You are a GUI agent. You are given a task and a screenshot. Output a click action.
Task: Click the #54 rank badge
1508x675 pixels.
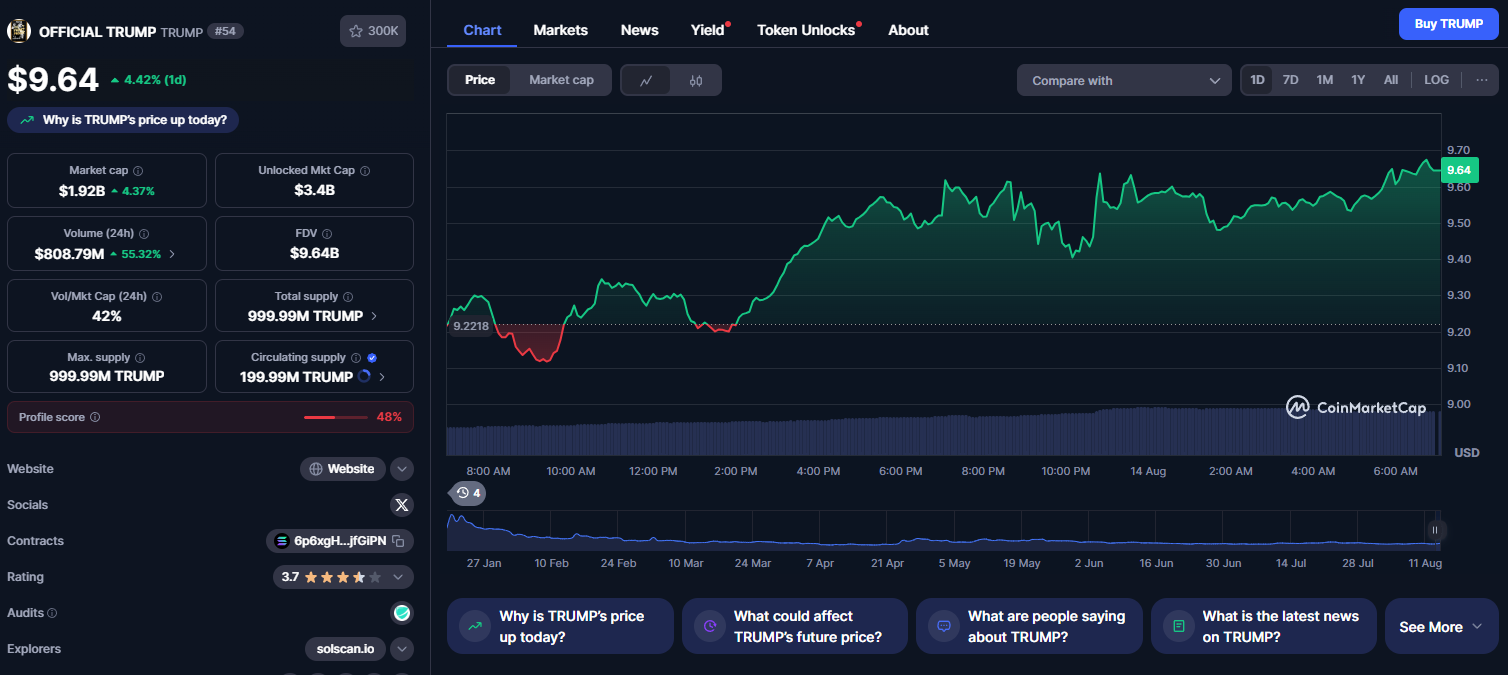(x=225, y=31)
